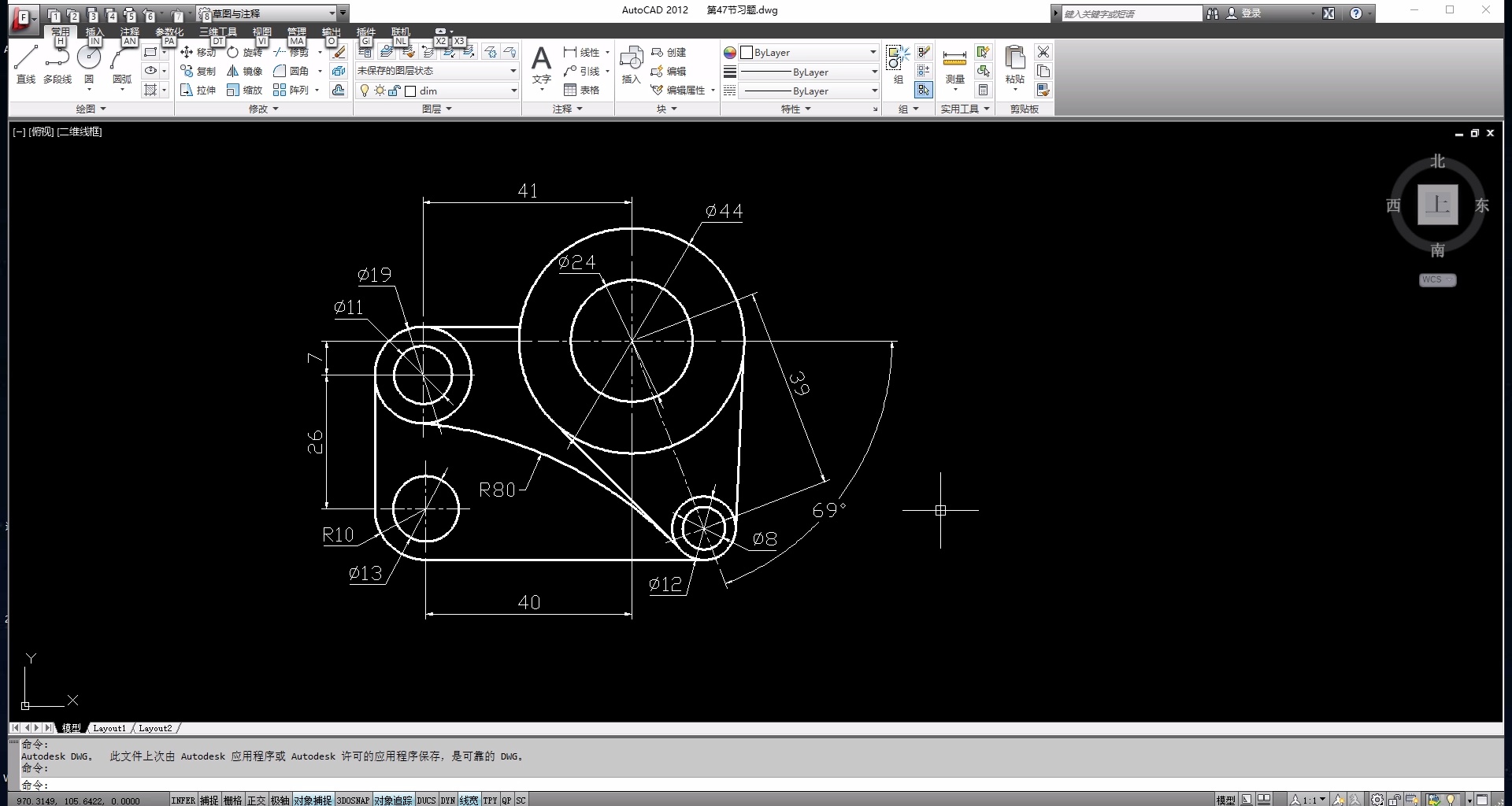Select the Circle (圆) drawing tool
Viewport: 1512px width, 806px height.
click(89, 64)
